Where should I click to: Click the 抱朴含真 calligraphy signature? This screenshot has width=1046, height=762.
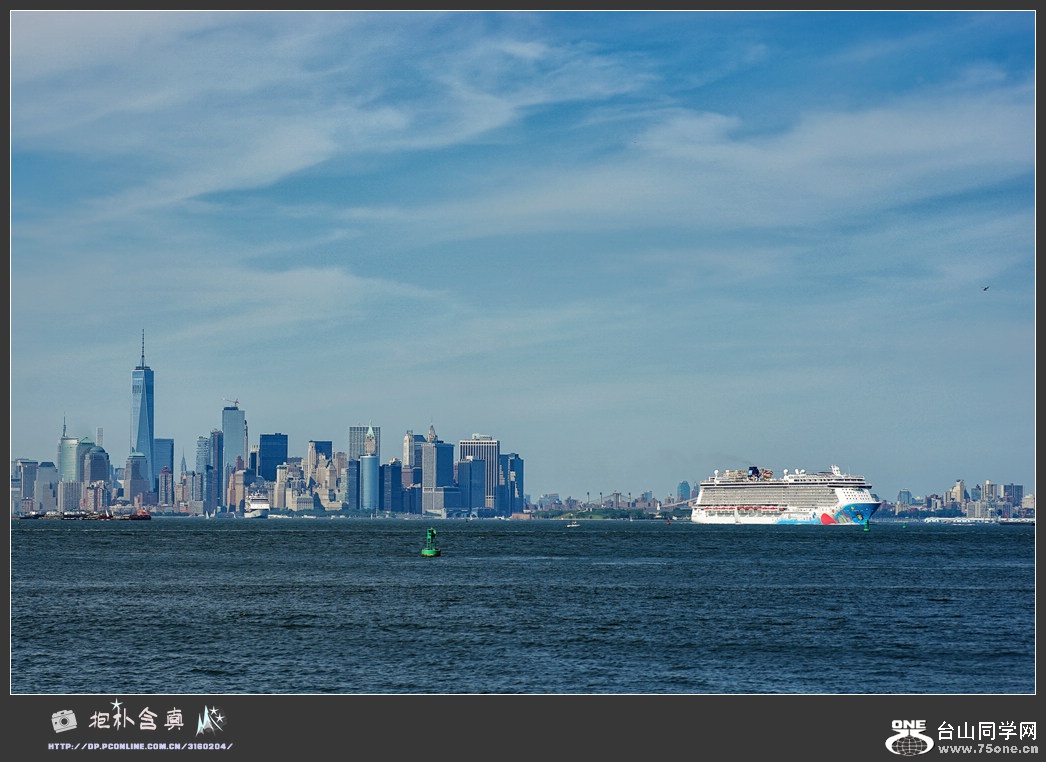tap(136, 718)
